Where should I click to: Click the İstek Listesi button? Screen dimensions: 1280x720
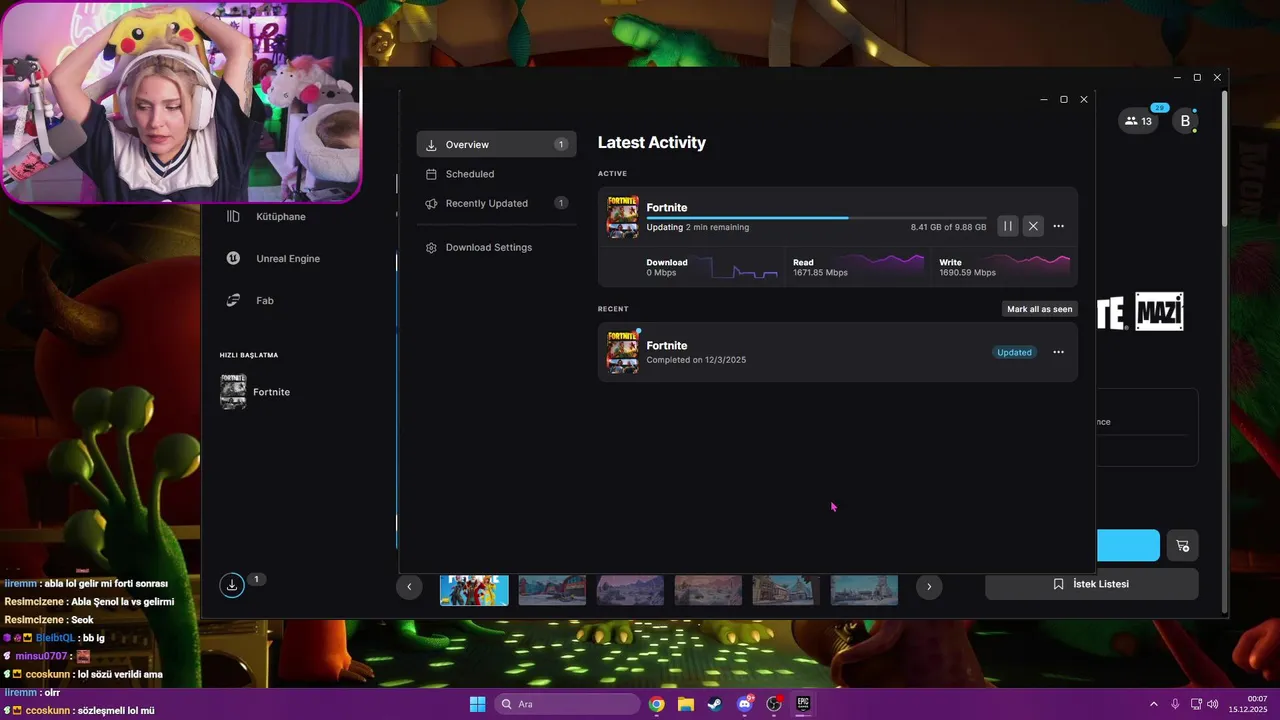(1091, 584)
